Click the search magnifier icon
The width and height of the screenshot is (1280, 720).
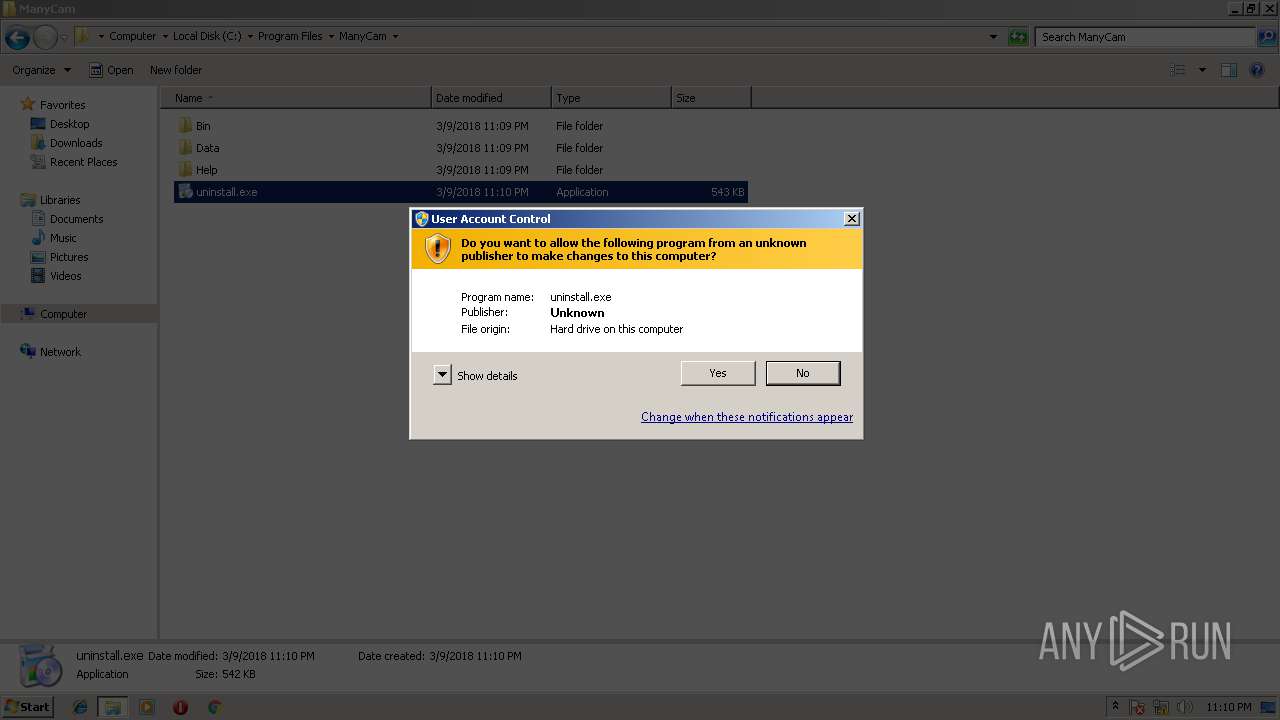(1266, 37)
